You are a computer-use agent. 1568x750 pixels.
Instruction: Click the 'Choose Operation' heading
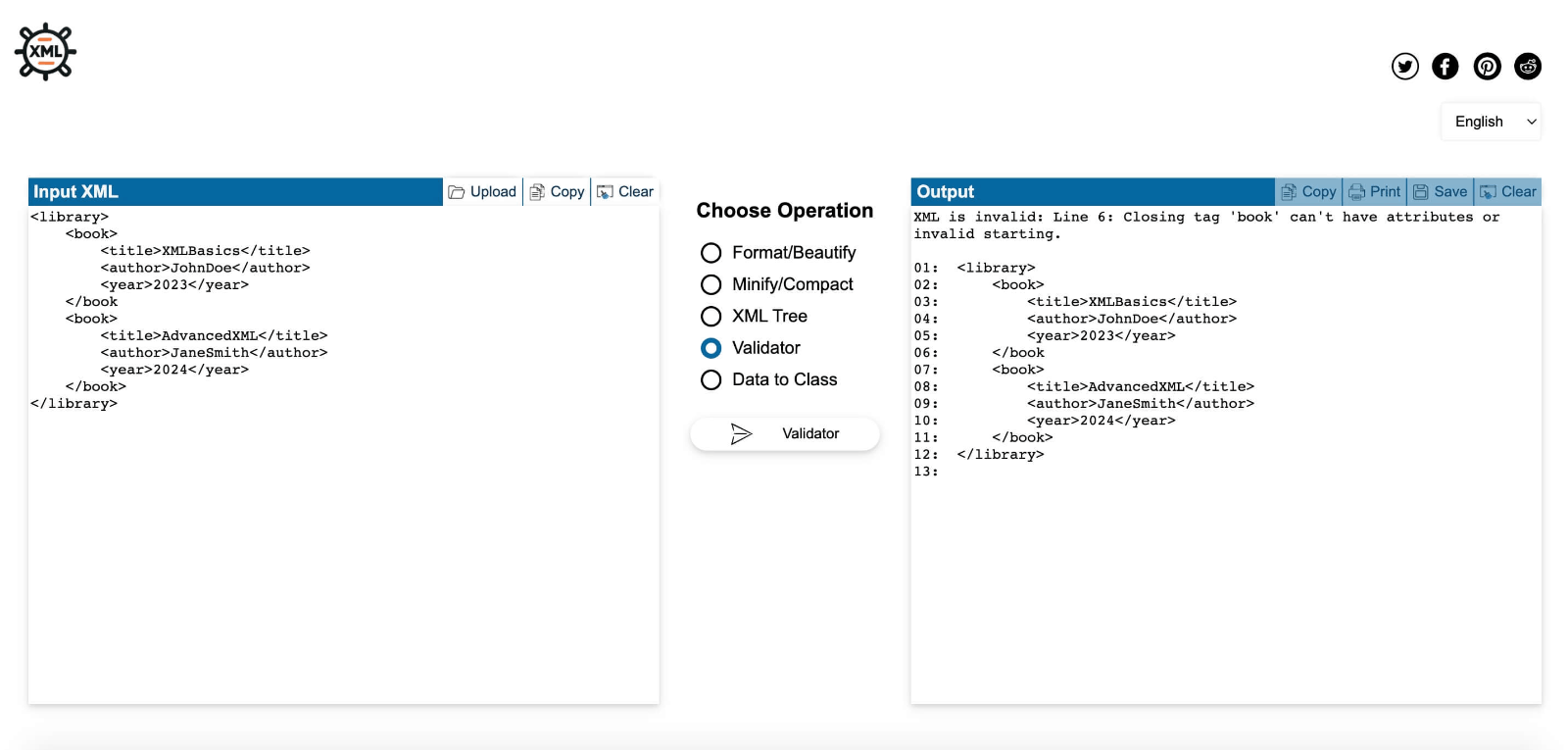tap(785, 211)
